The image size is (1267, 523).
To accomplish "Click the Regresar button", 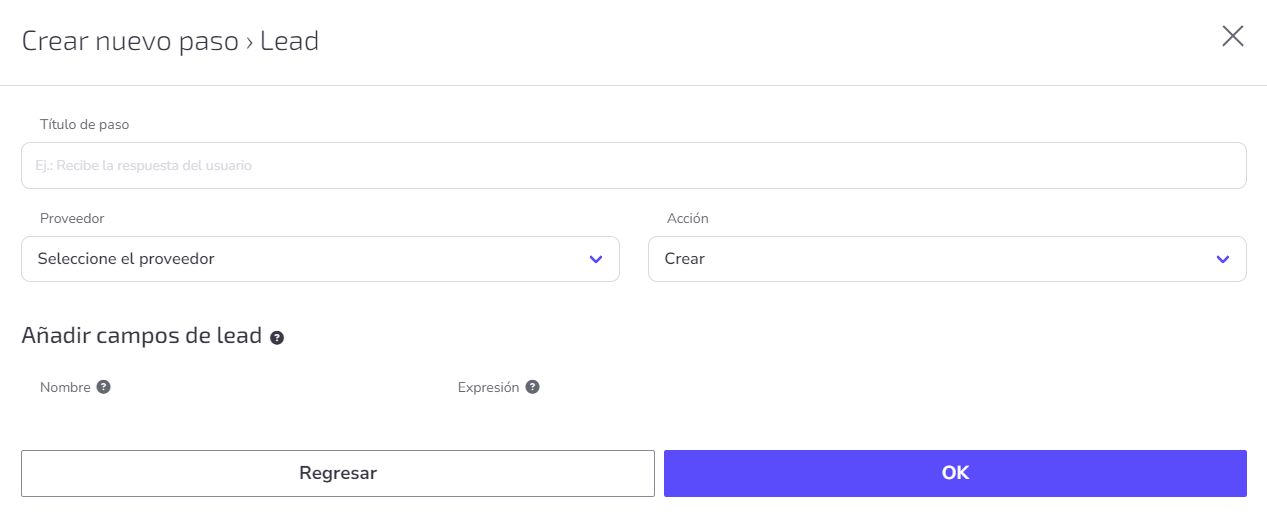I will coord(338,473).
